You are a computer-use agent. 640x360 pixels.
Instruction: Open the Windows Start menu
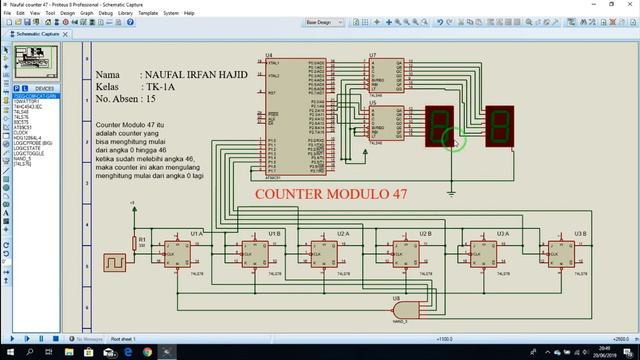click(x=10, y=352)
